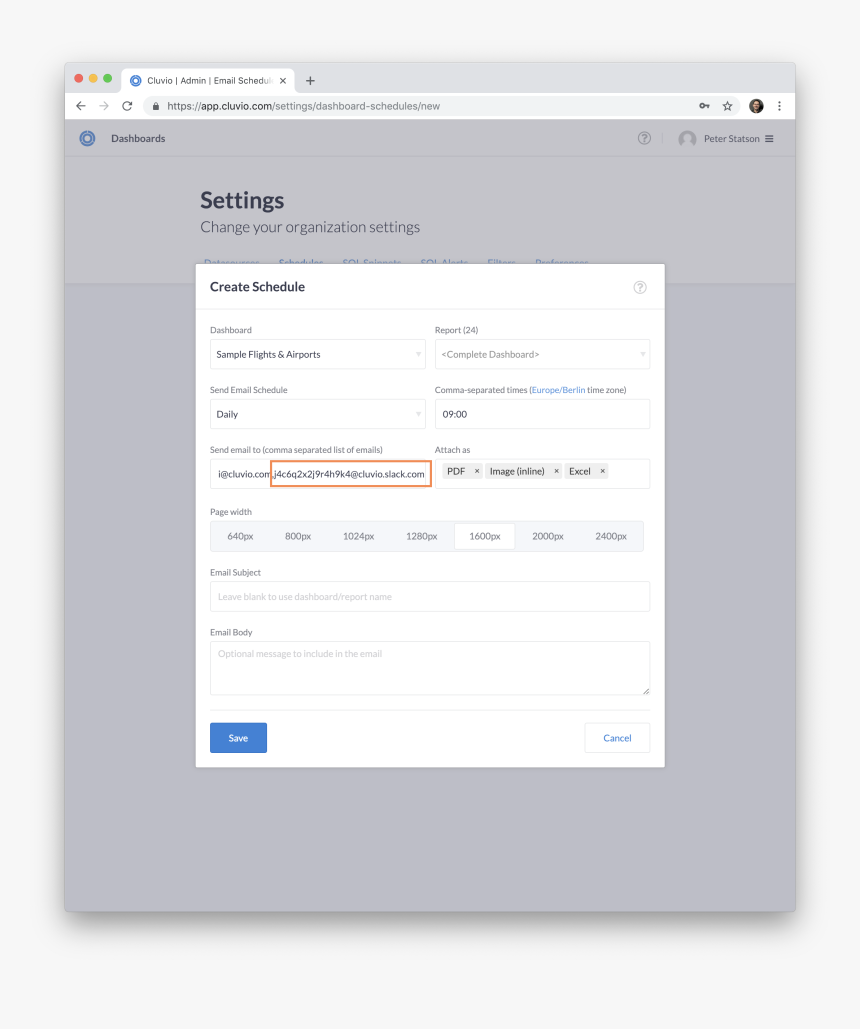860x1029 pixels.
Task: Remove the PDF attachment tag
Action: tap(477, 471)
